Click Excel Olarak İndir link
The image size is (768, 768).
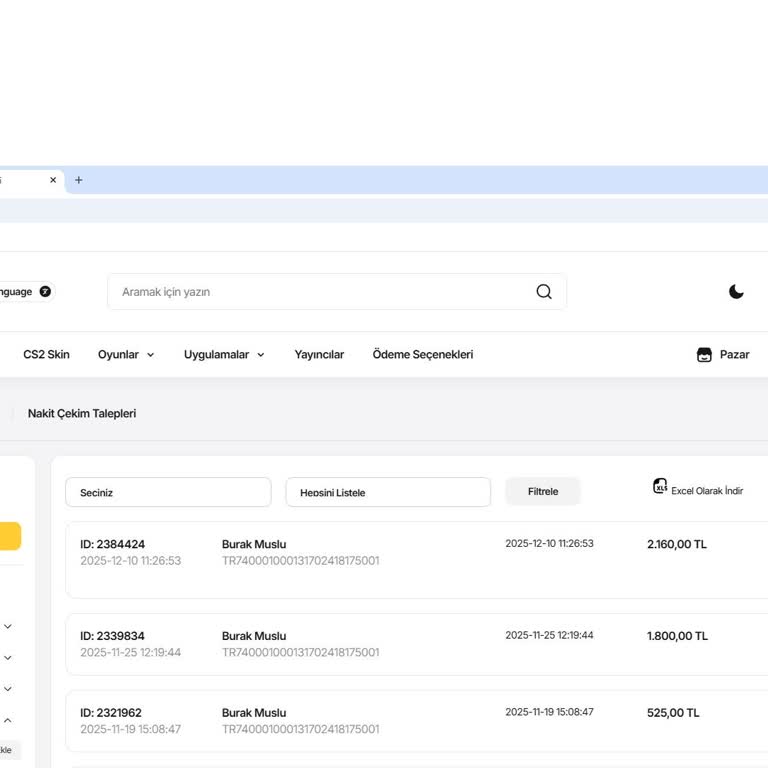click(706, 491)
